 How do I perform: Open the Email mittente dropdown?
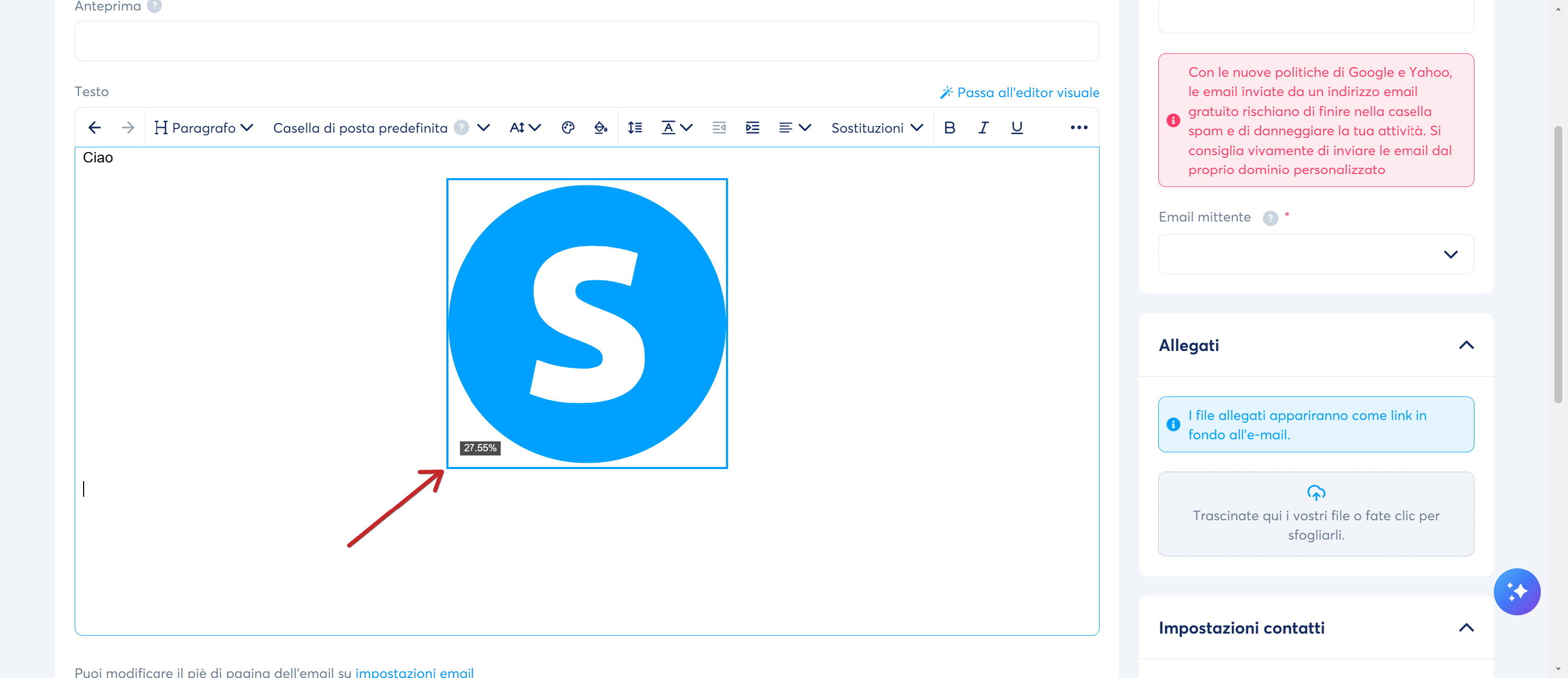(x=1316, y=254)
